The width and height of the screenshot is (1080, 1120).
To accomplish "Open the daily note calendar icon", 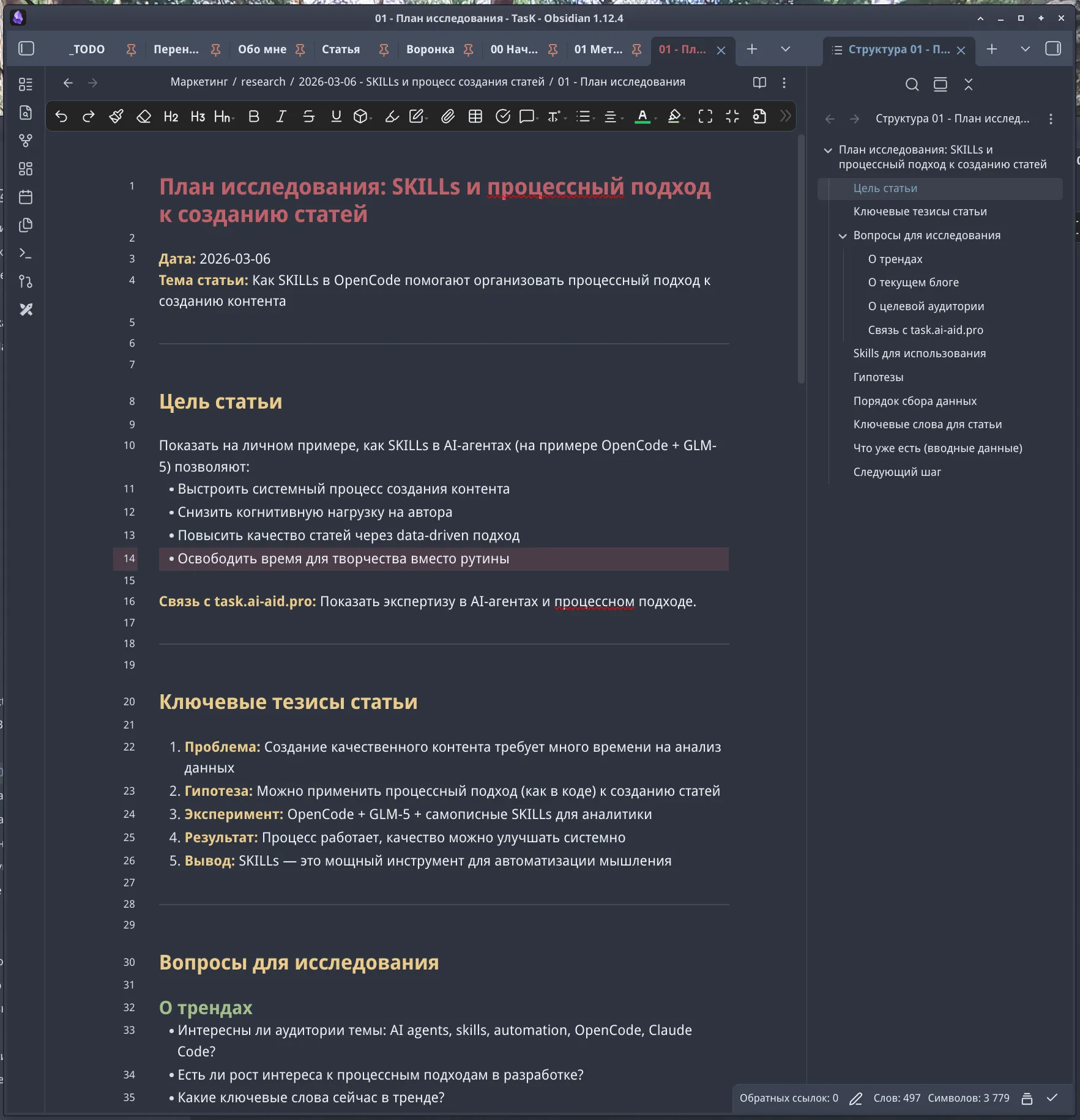I will pyautogui.click(x=26, y=197).
